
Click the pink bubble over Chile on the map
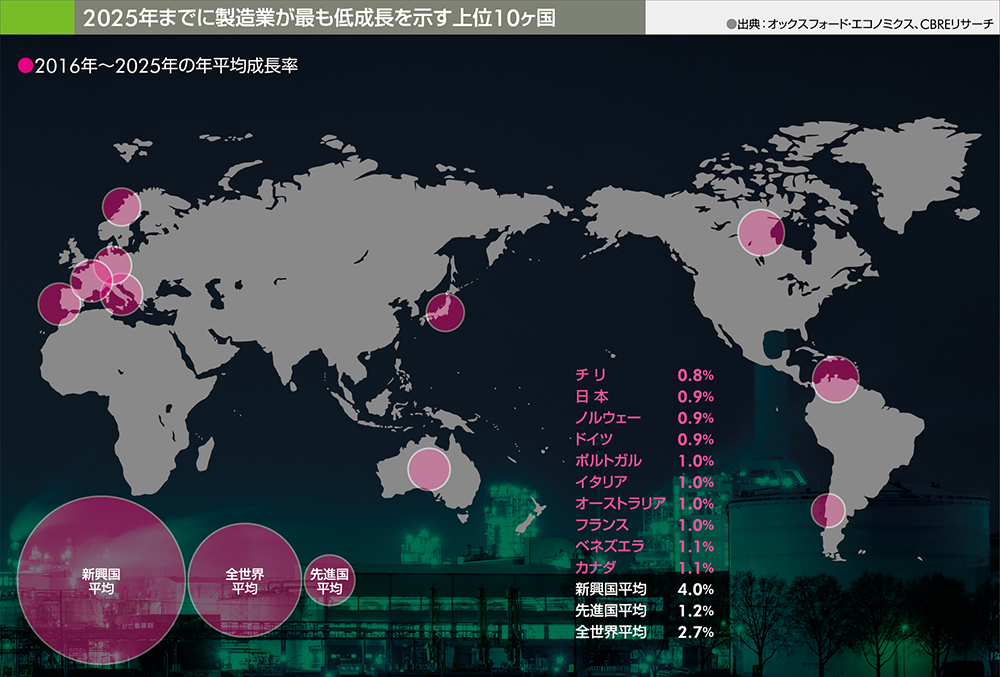pos(828,511)
